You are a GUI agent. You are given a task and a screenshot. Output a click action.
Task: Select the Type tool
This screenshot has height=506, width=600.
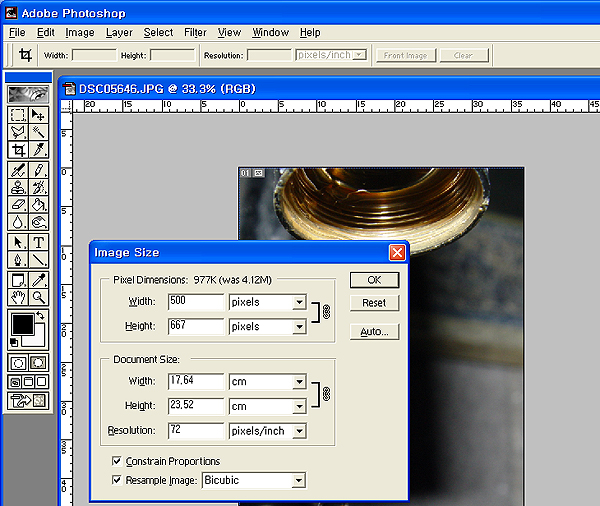[x=38, y=242]
